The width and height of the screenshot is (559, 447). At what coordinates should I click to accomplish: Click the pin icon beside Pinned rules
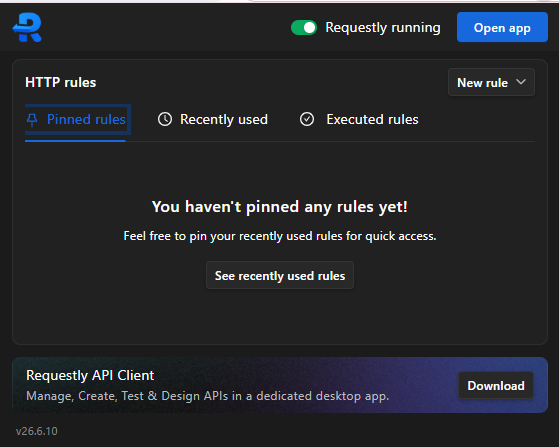tap(32, 120)
